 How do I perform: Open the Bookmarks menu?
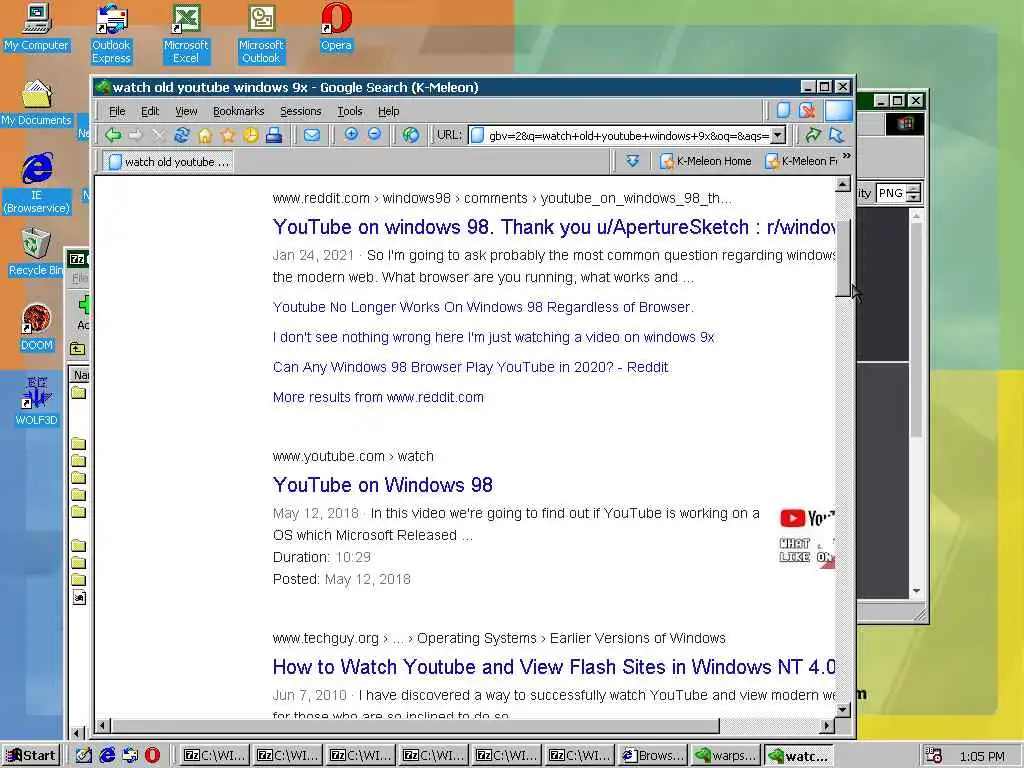click(238, 111)
